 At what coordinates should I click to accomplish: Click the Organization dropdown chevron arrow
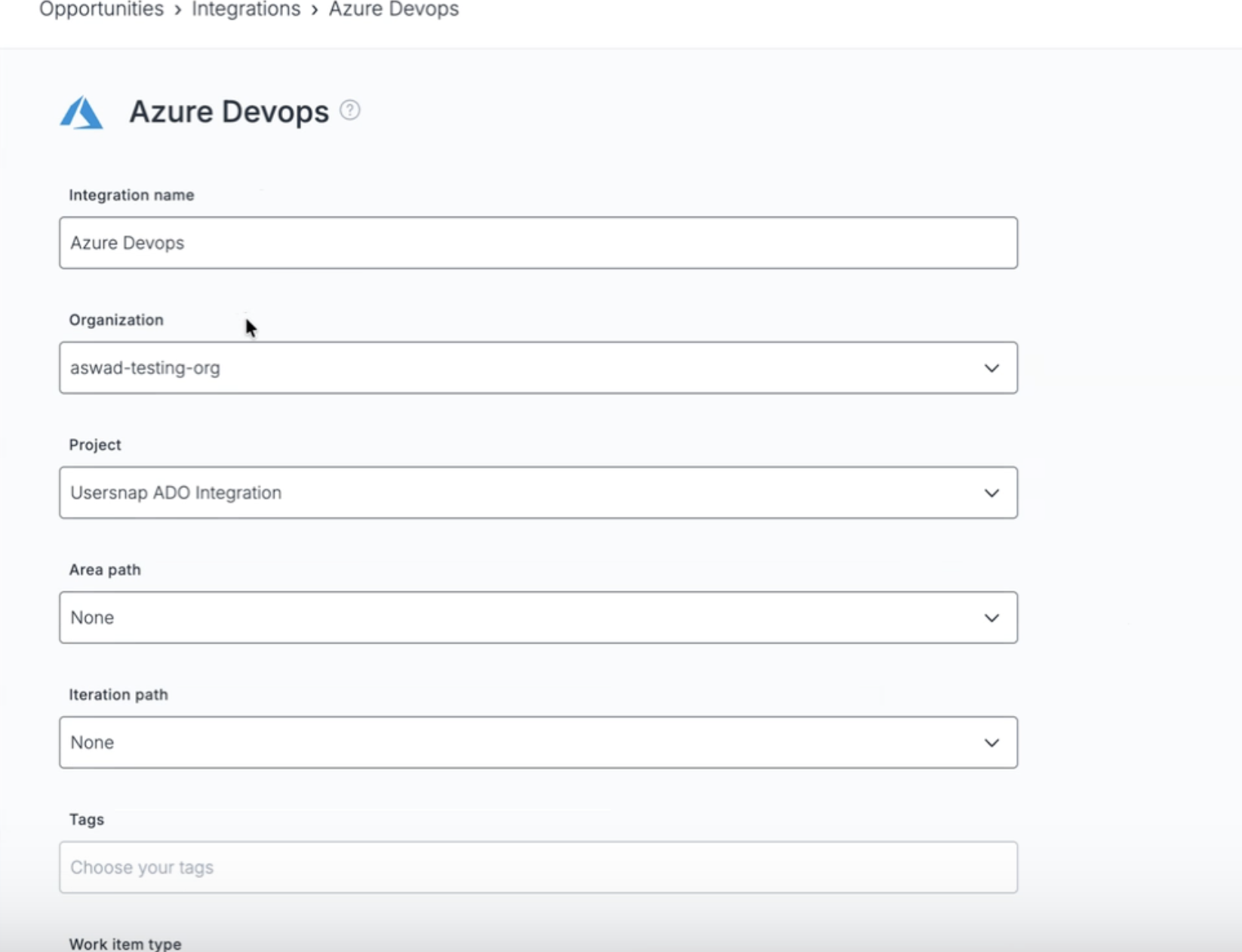point(991,368)
